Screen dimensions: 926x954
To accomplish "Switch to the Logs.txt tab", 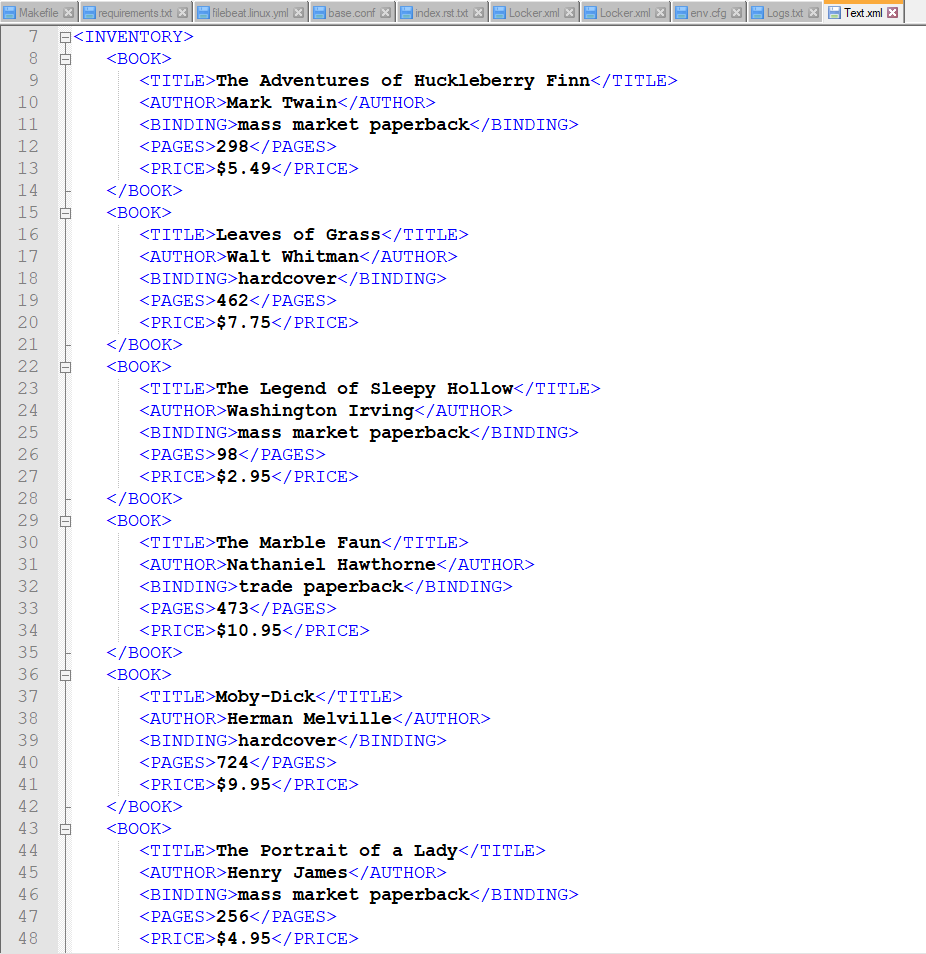I will (785, 13).
